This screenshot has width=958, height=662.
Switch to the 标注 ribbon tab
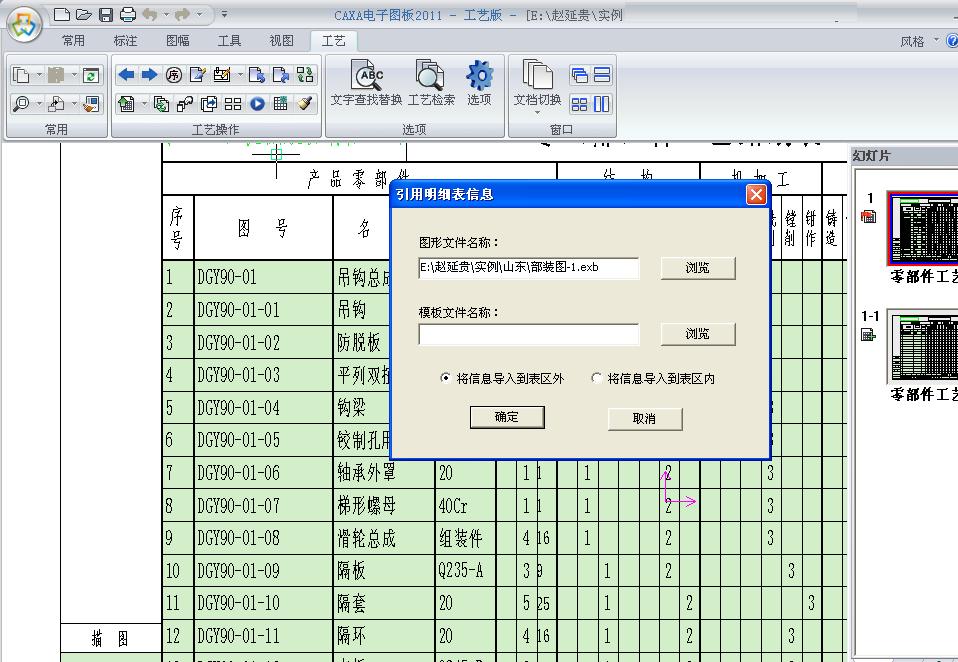[x=125, y=41]
